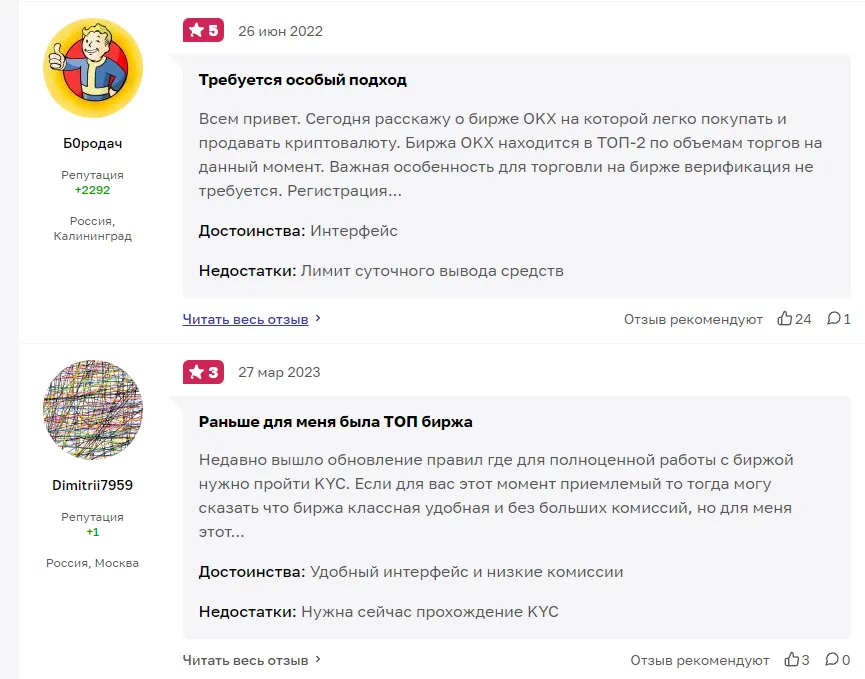This screenshot has height=679, width=865.
Task: Open Б0родач's user profile
Action: (x=92, y=142)
